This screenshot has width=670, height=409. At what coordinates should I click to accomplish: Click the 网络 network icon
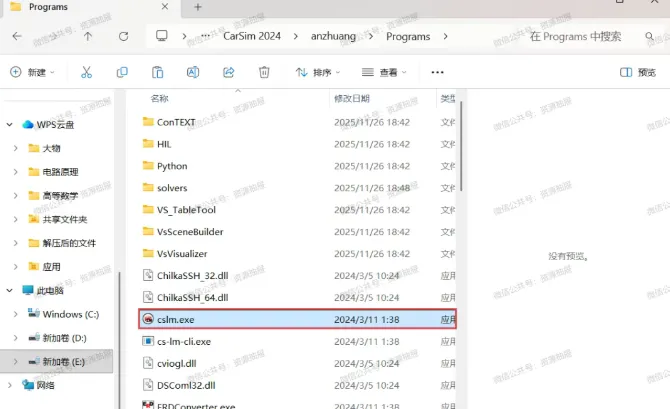pos(28,385)
